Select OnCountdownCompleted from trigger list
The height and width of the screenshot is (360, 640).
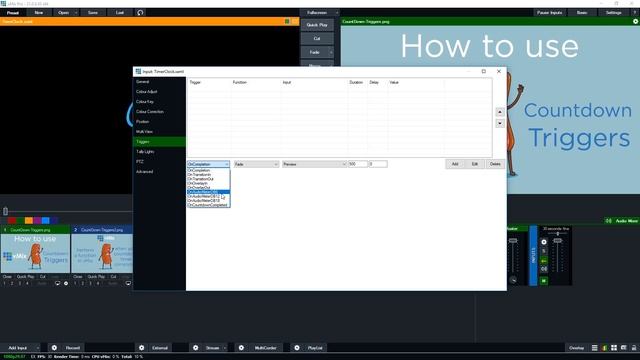pos(208,205)
